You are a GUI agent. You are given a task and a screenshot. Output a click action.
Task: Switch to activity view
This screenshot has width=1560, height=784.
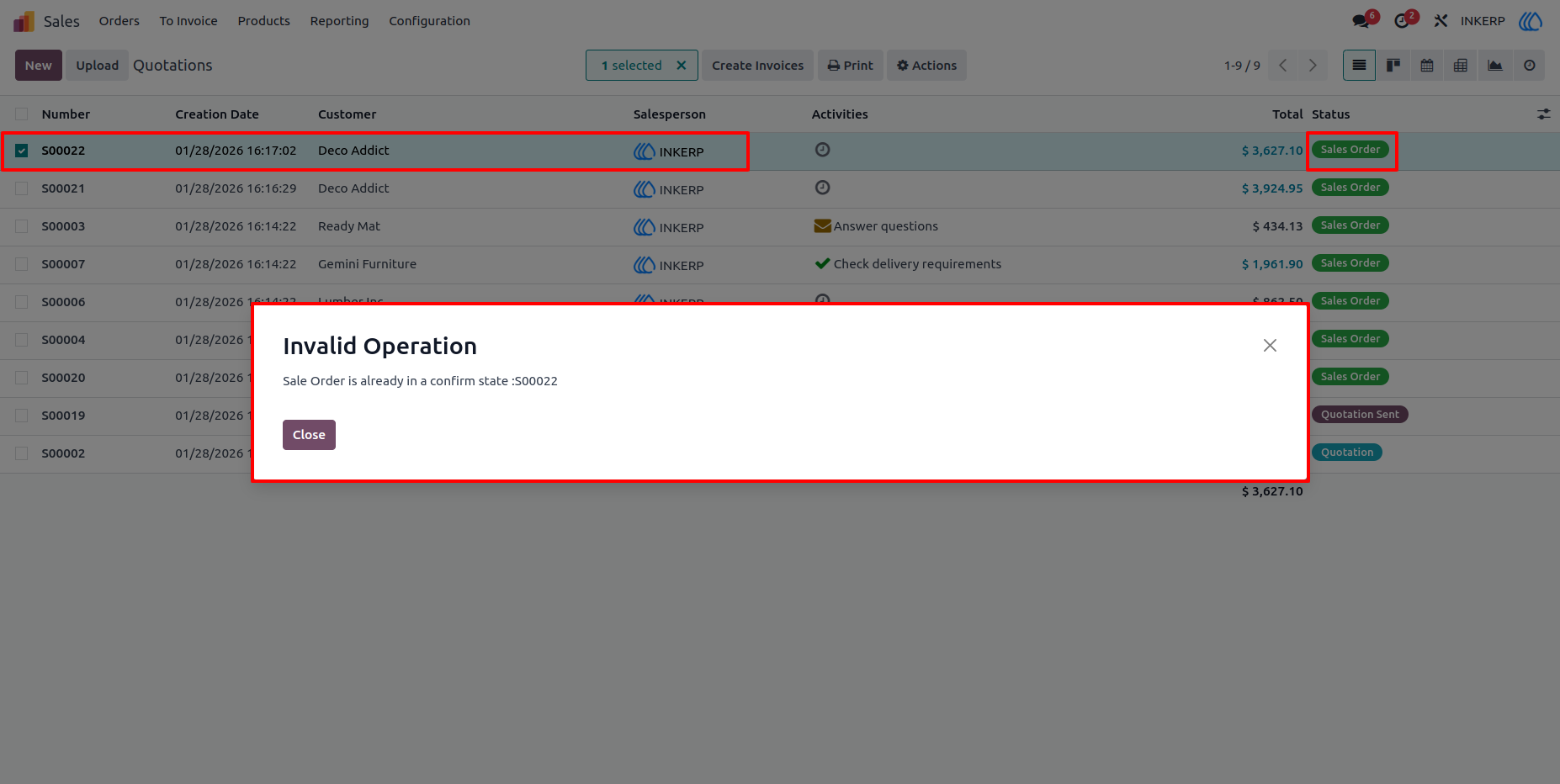click(x=1530, y=66)
